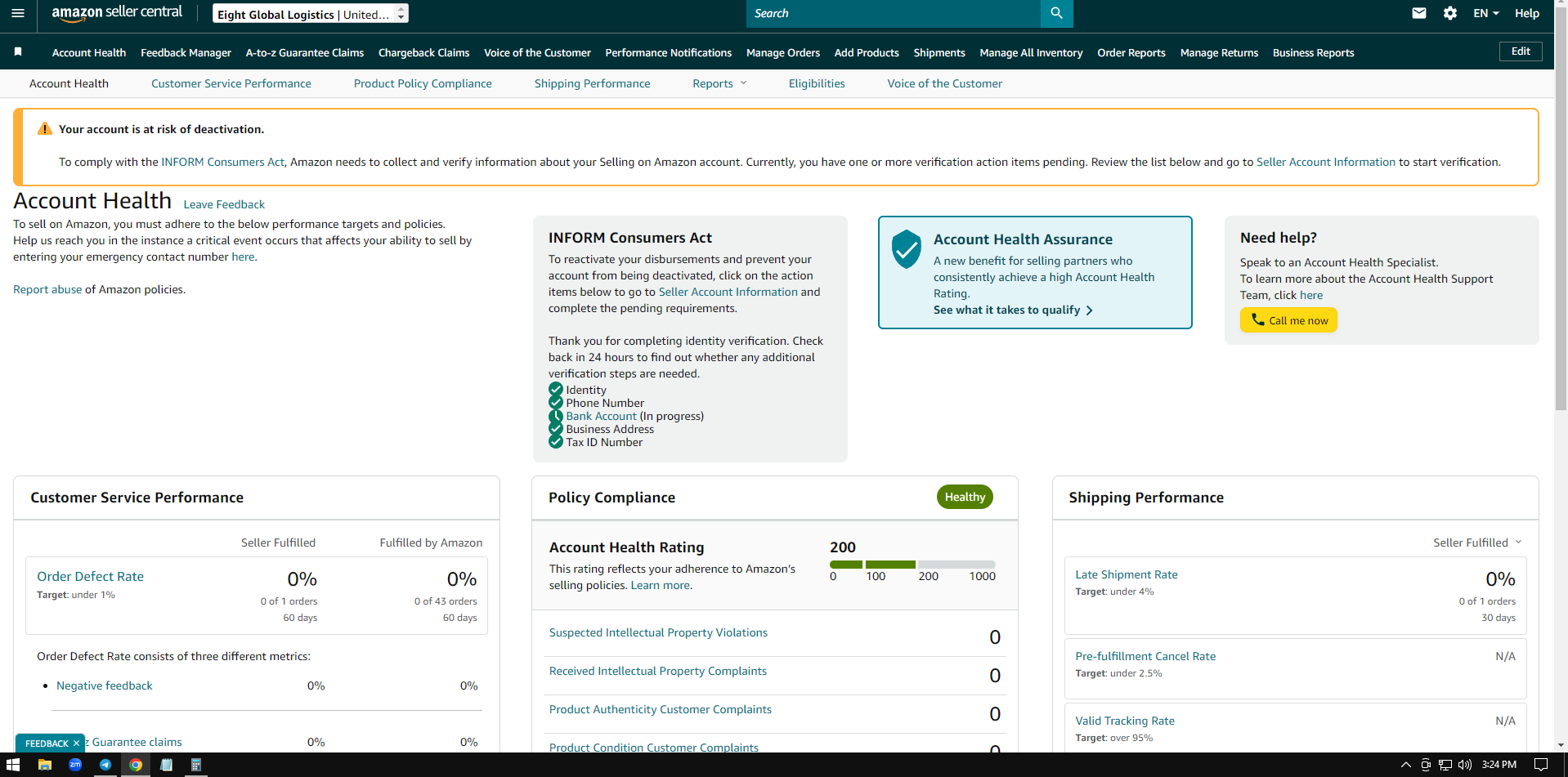The height and width of the screenshot is (777, 1568).
Task: Switch to Product Policy Compliance tab
Action: pyautogui.click(x=423, y=83)
